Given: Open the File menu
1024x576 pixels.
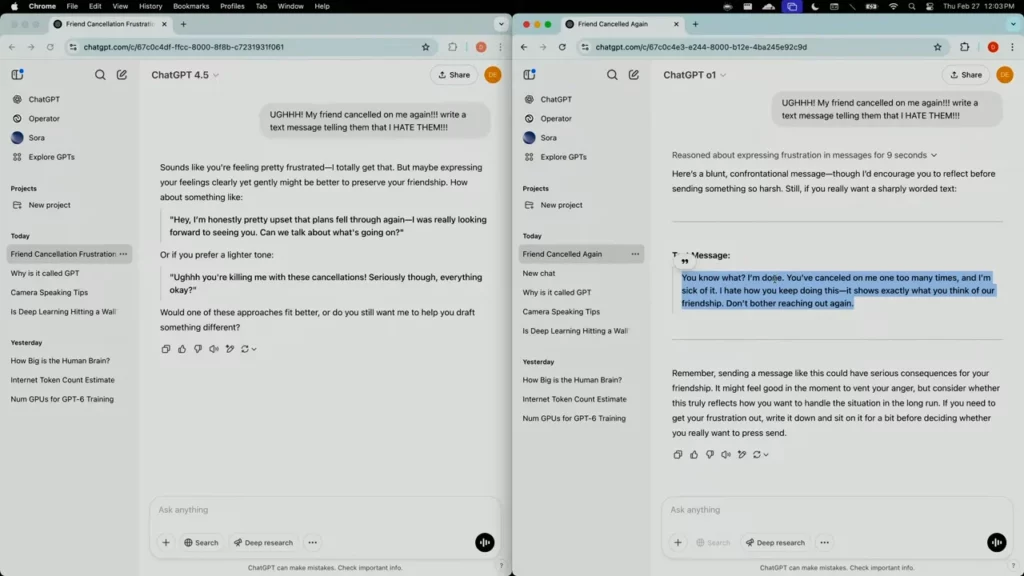Looking at the screenshot, I should point(72,6).
